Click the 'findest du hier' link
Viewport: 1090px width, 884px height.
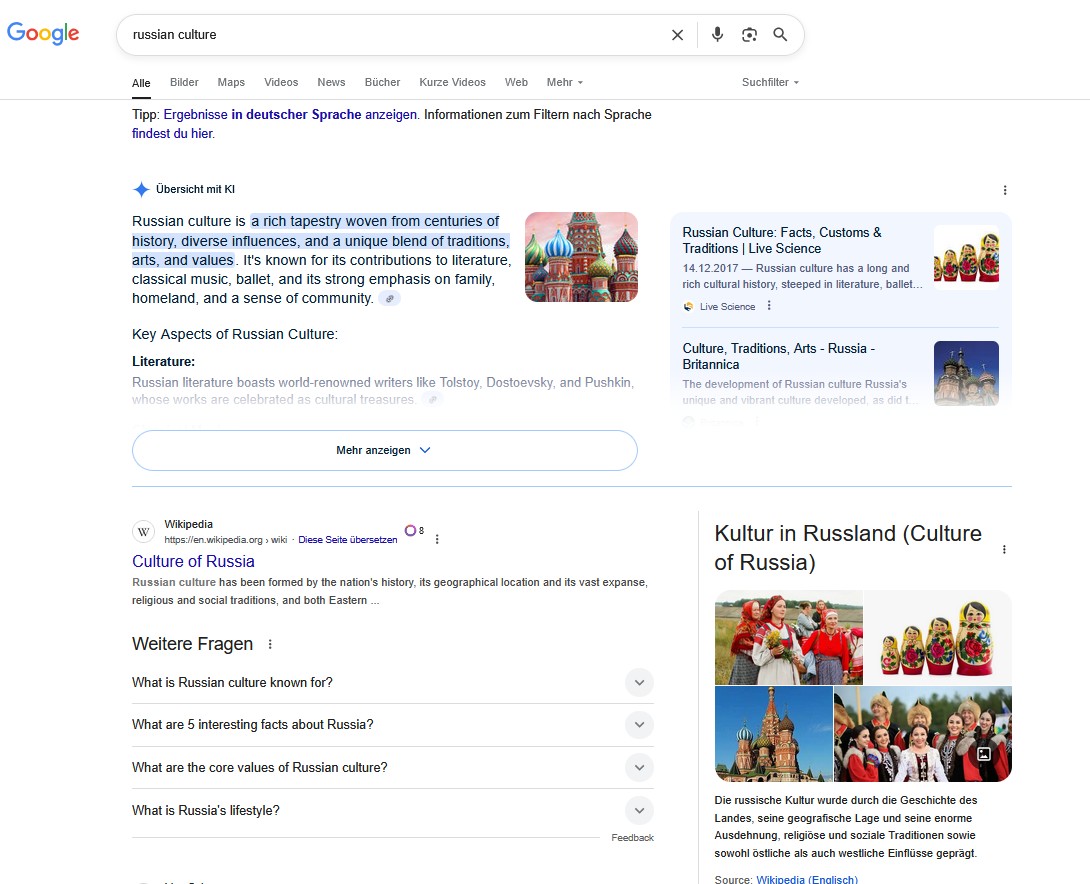point(172,133)
